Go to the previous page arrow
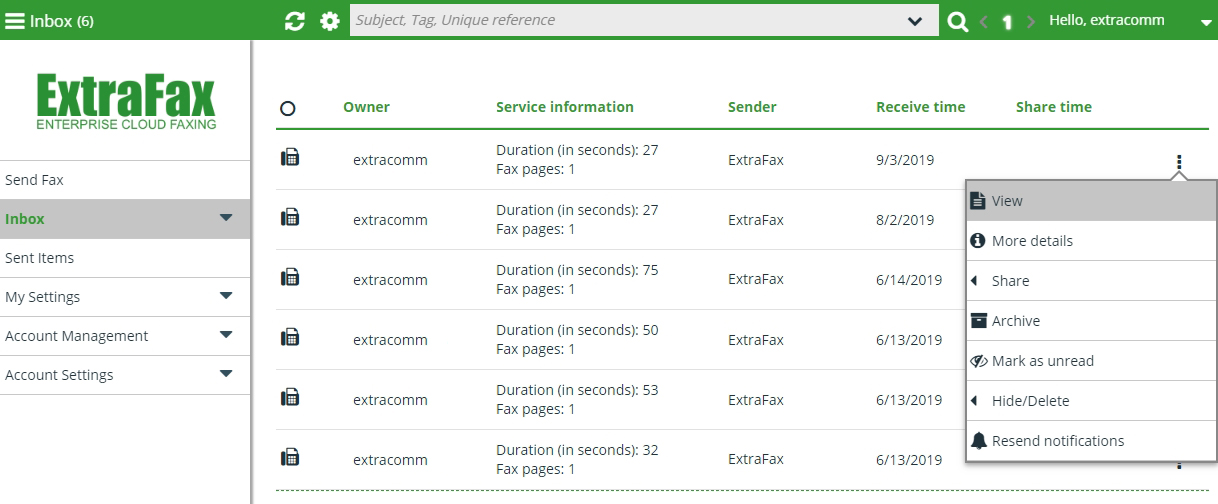The image size is (1218, 504). (x=983, y=21)
